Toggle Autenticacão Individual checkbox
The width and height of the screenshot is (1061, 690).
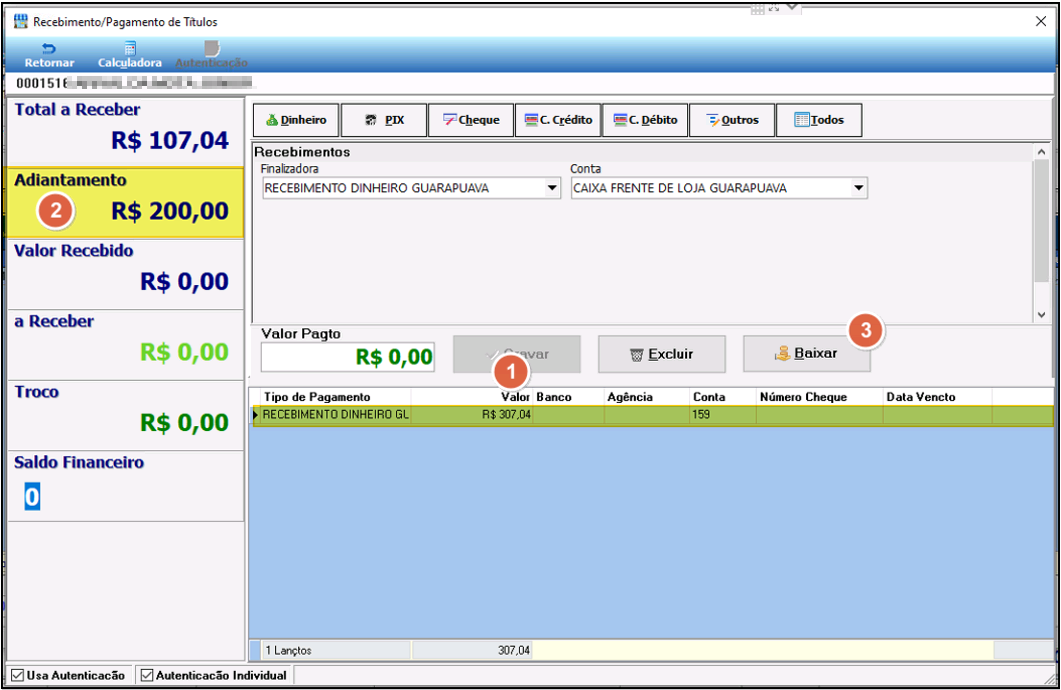147,675
